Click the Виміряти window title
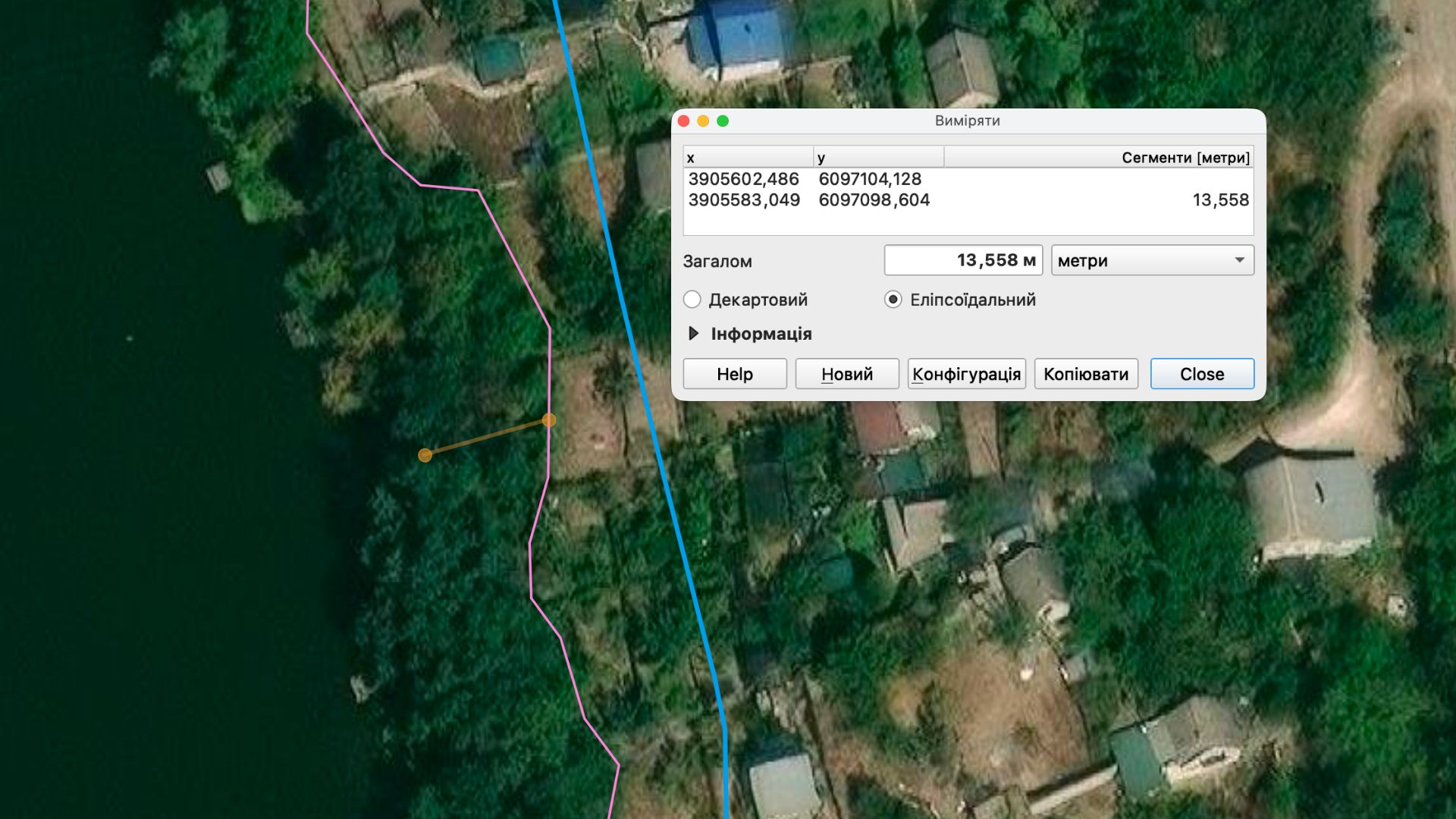1456x819 pixels. pyautogui.click(x=967, y=121)
